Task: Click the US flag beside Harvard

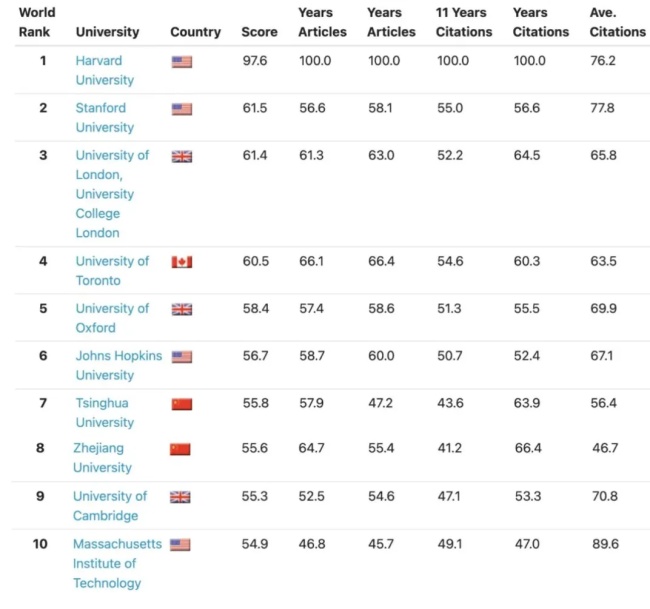Action: [182, 62]
